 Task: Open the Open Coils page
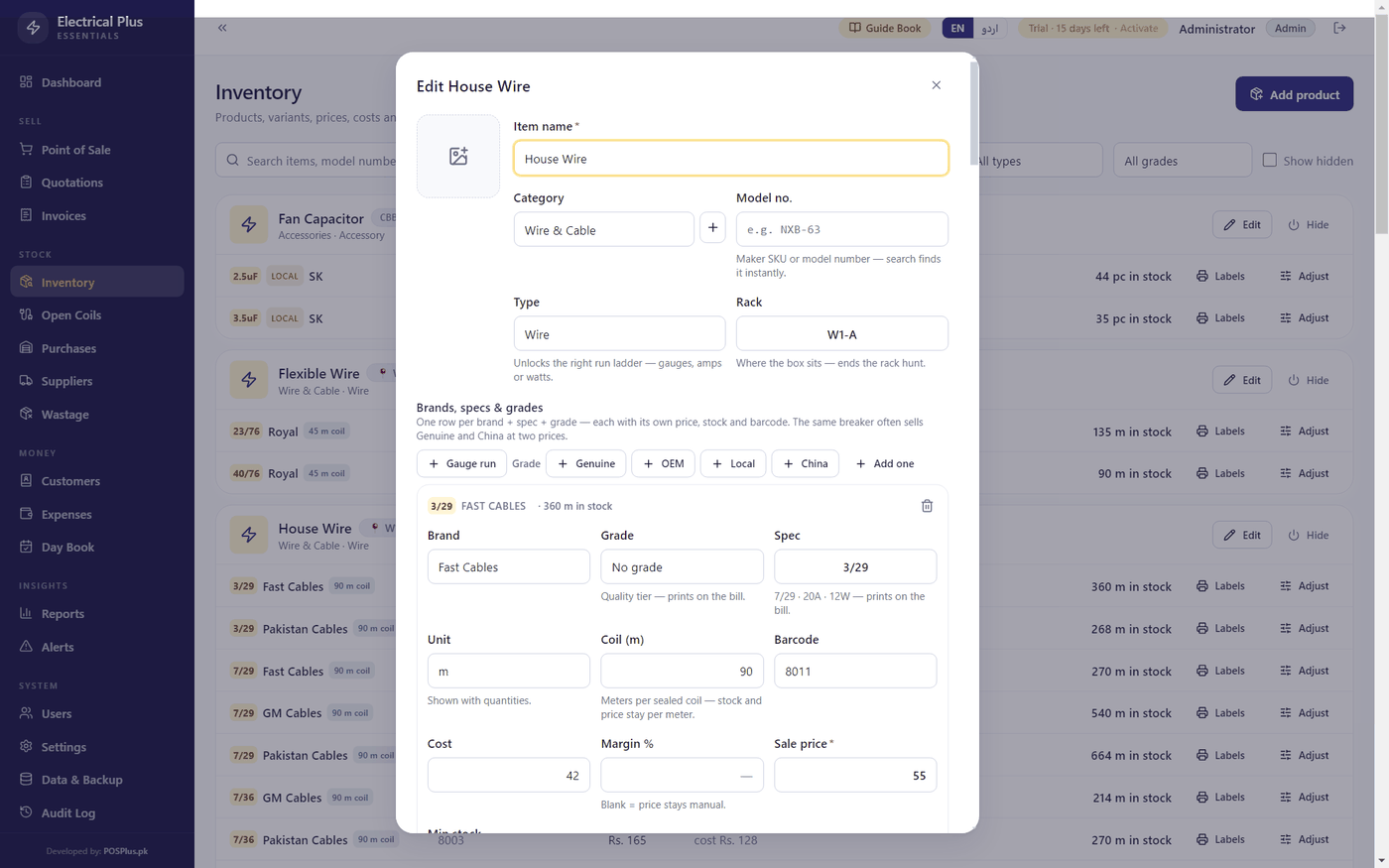(x=97, y=315)
